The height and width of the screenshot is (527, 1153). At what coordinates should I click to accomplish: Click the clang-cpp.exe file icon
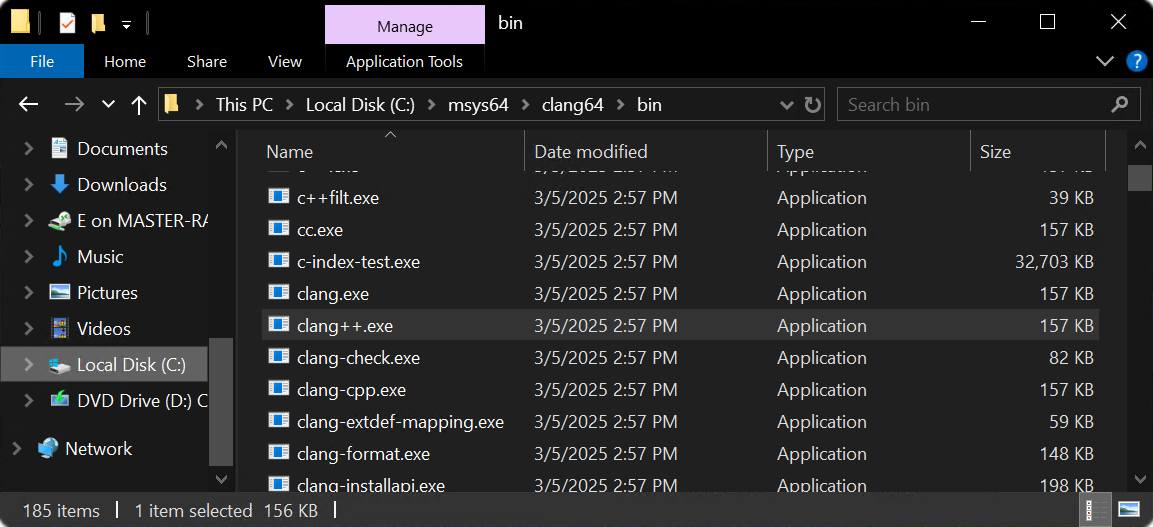coord(277,388)
